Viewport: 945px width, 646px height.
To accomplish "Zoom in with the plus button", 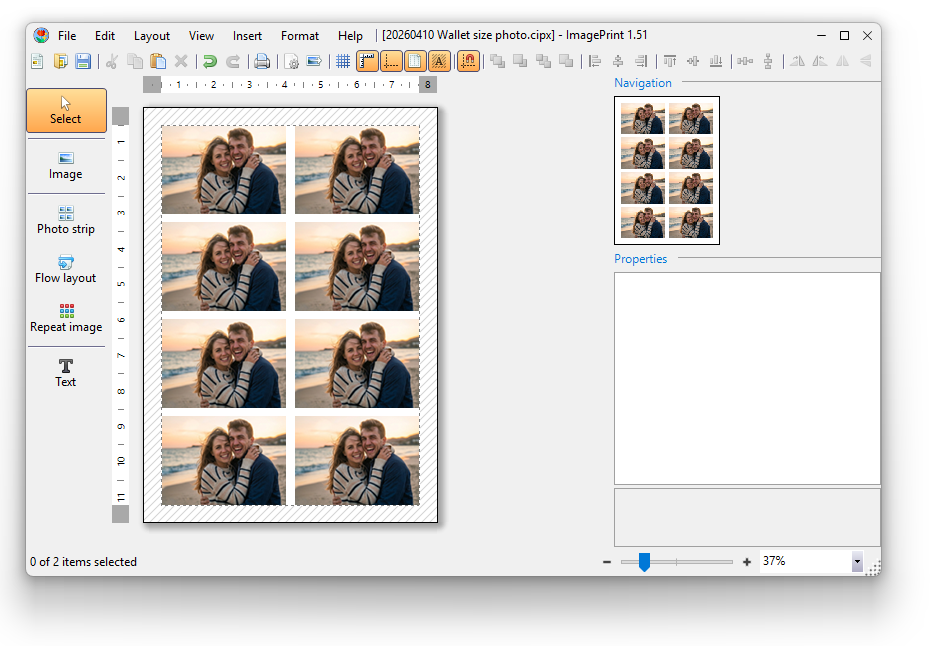I will pyautogui.click(x=747, y=561).
